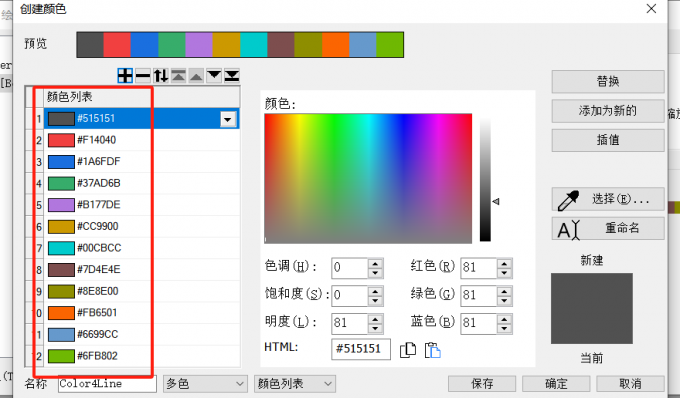Expand the multi-color type dropdown
The height and width of the screenshot is (398, 680).
tap(205, 384)
